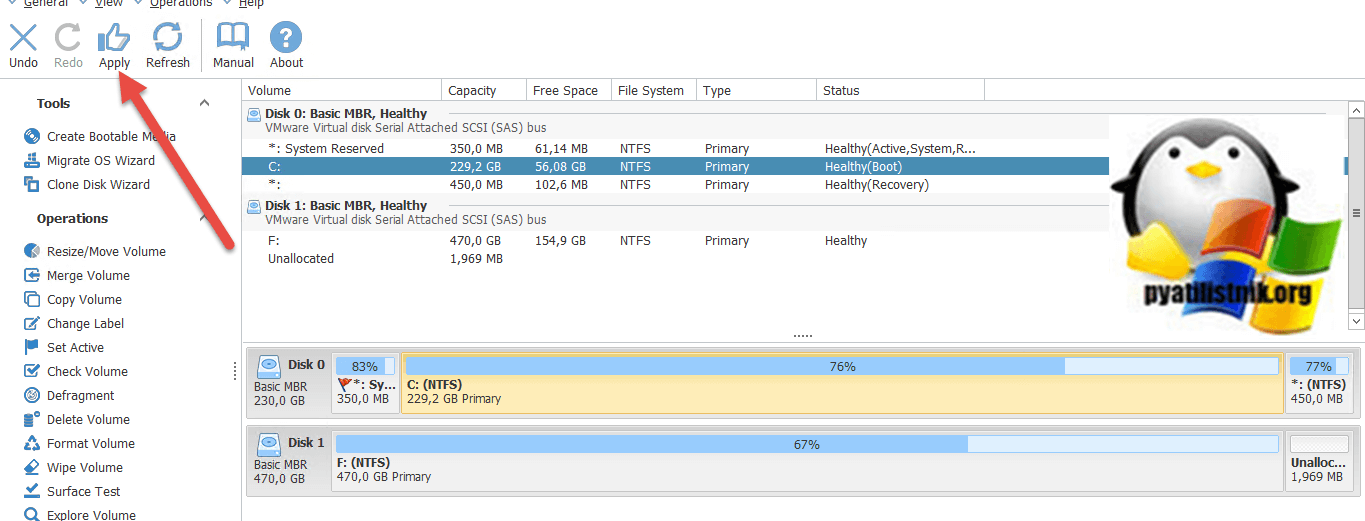The width and height of the screenshot is (1365, 521).
Task: Open the General menu
Action: coord(45,4)
